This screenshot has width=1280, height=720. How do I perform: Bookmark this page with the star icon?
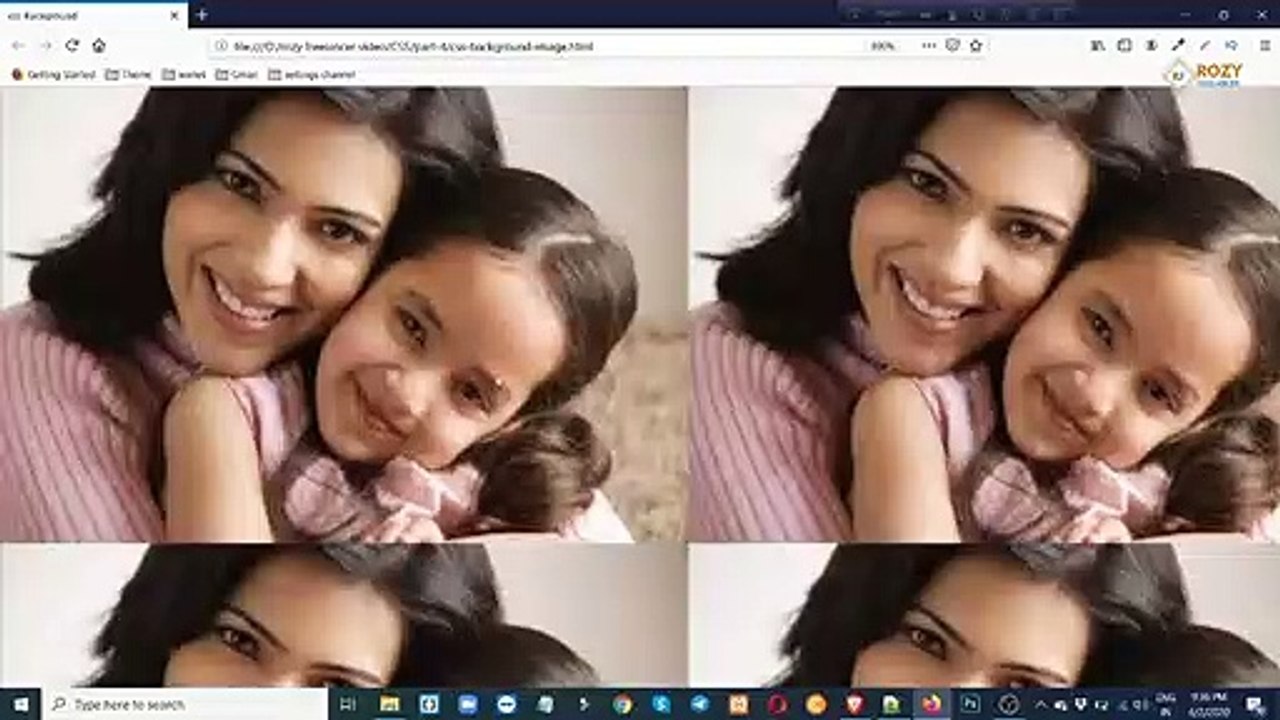coord(976,46)
